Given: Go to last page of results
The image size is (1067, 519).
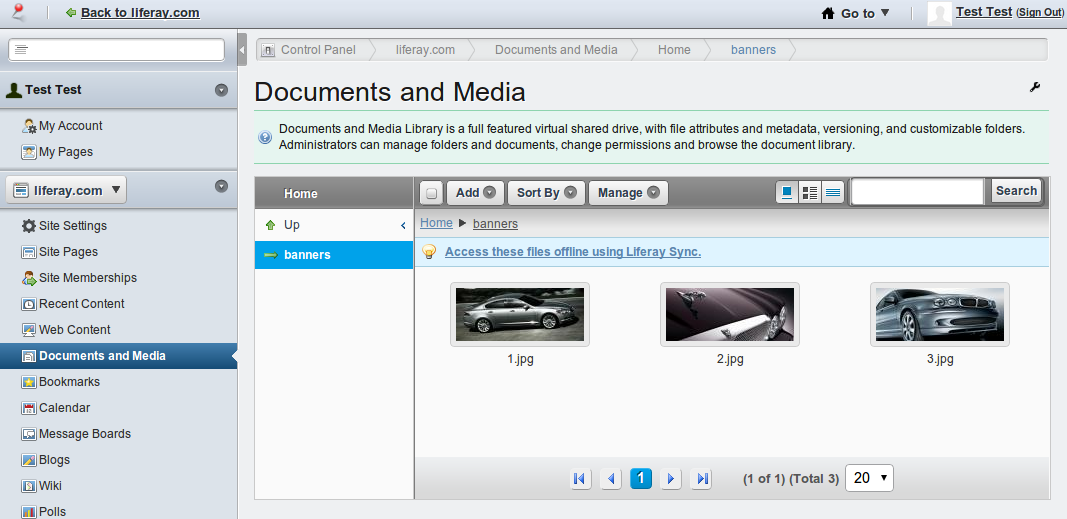Looking at the screenshot, I should coord(702,479).
